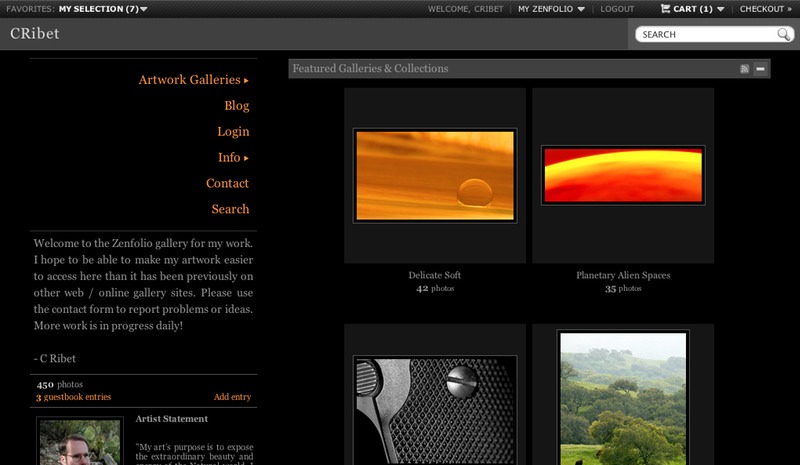Click the Planetary Alien Spaces title
Screen dimensions: 800x465
[623, 275]
